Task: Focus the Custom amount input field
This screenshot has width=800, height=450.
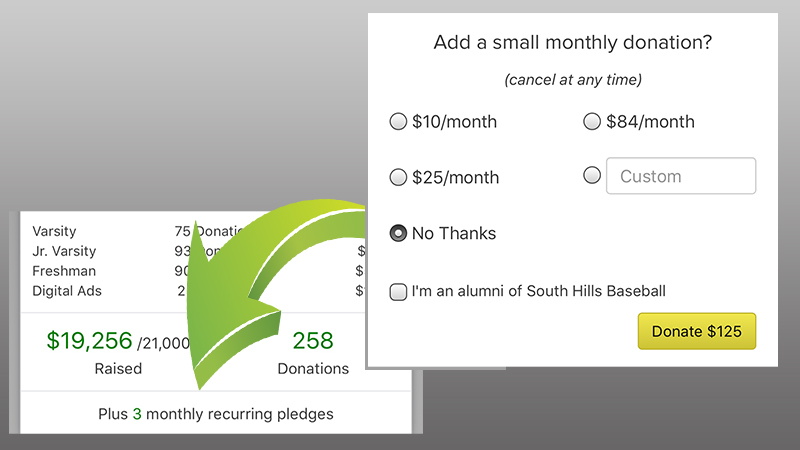Action: tap(681, 176)
